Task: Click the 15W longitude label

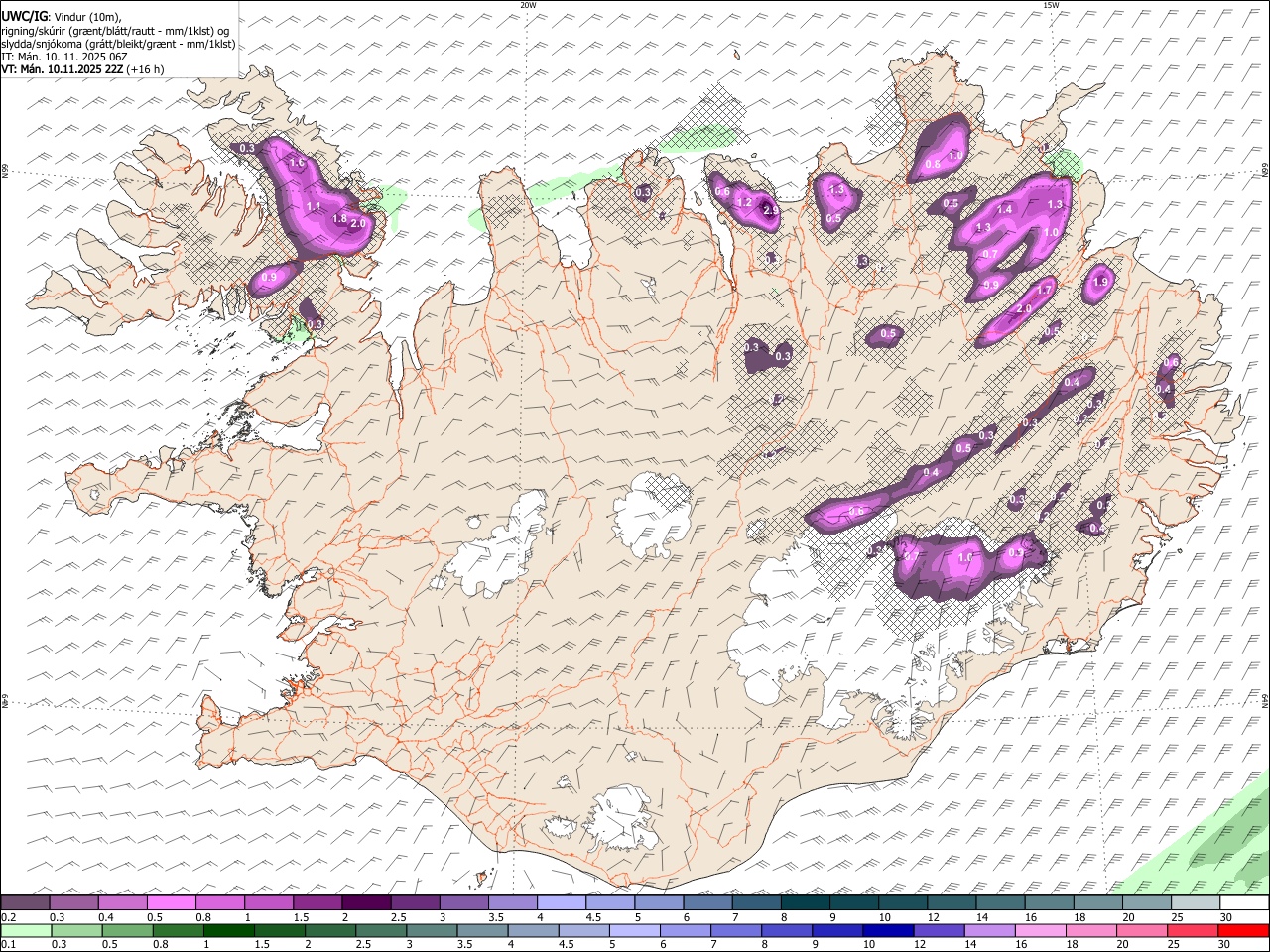Action: click(1051, 5)
